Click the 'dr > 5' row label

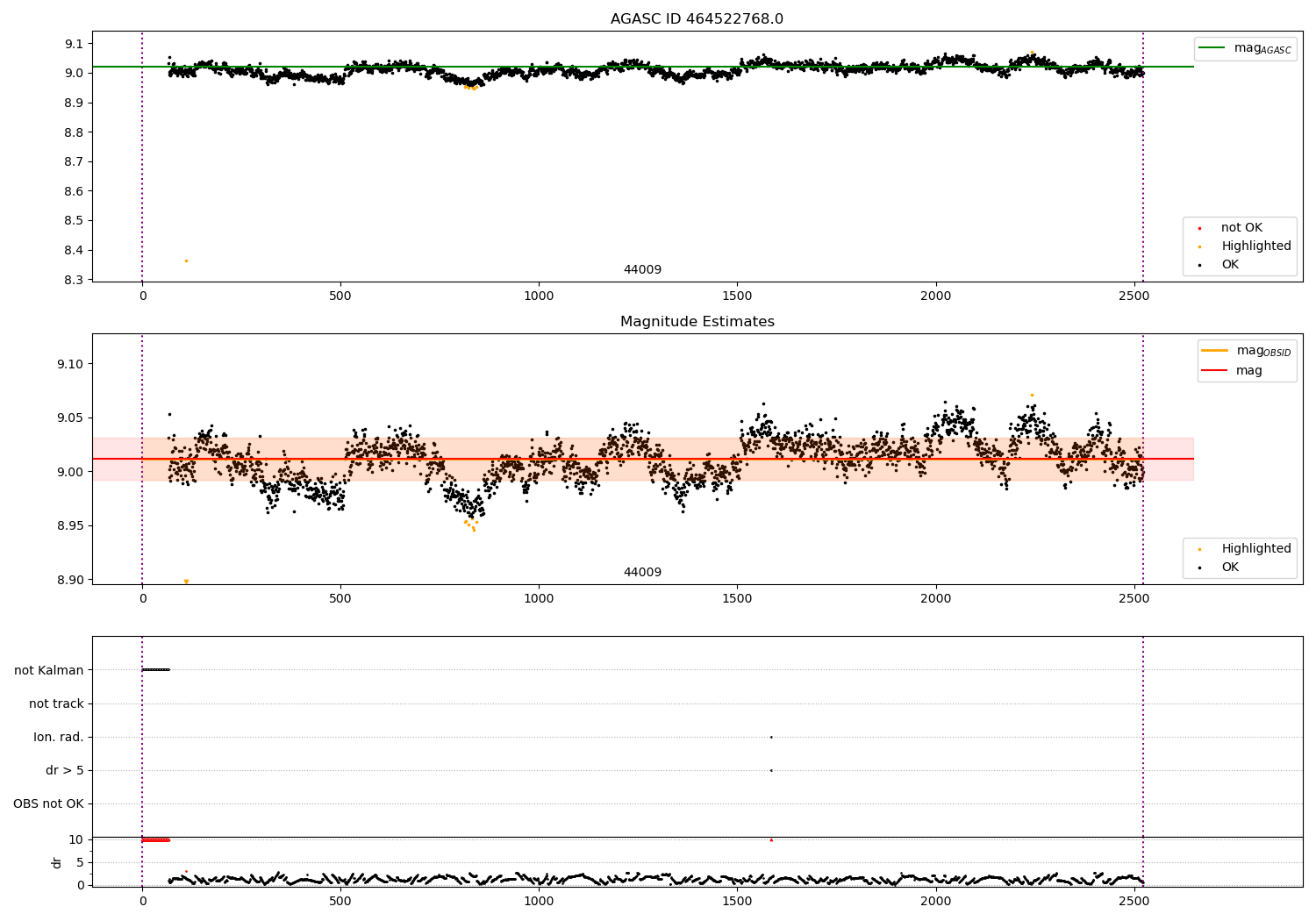pos(65,770)
